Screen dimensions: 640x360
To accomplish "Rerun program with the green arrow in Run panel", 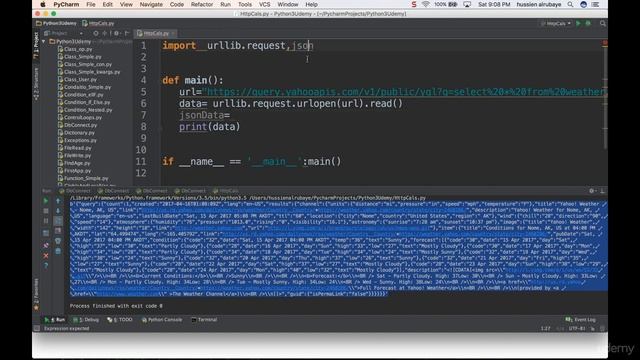I will pyautogui.click(x=46, y=201).
